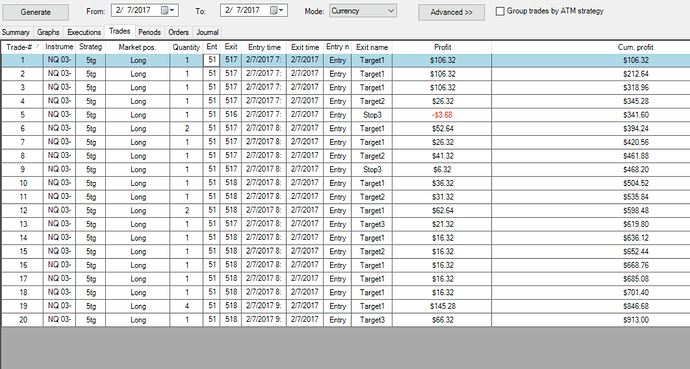Enable Group trades by ATM strategy
The image size is (690, 369).
500,11
